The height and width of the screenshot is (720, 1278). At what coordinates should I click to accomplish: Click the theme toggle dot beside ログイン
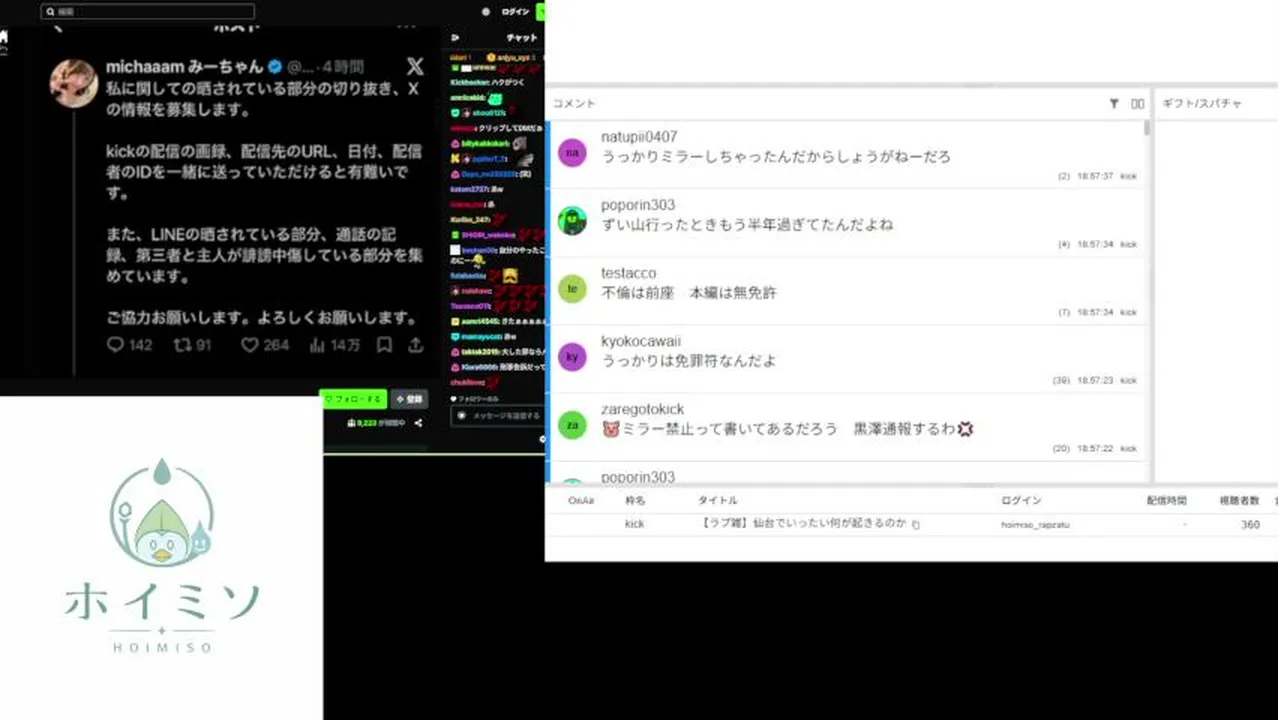[486, 12]
